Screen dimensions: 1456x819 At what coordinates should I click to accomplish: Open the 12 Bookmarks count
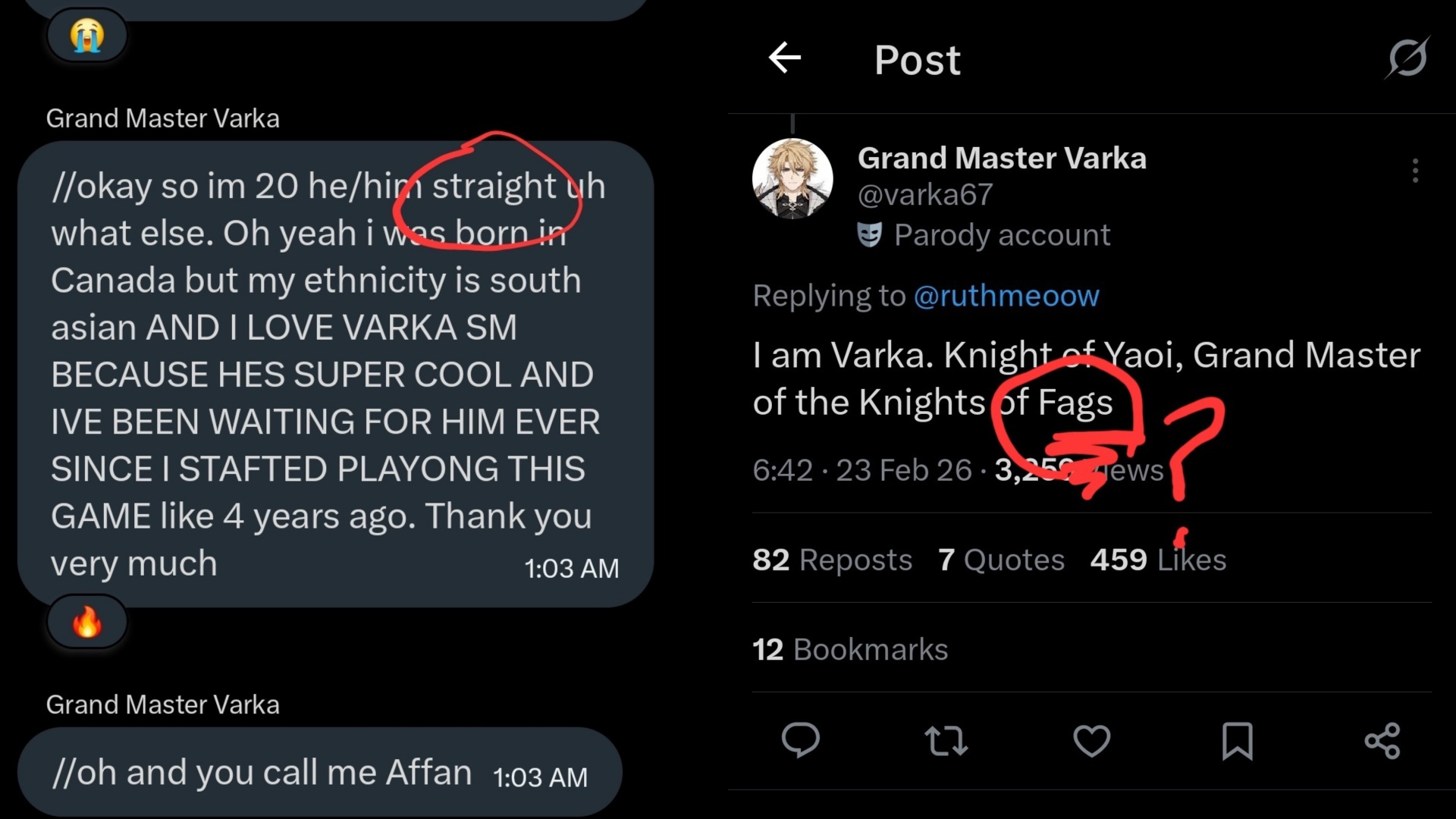tap(850, 650)
